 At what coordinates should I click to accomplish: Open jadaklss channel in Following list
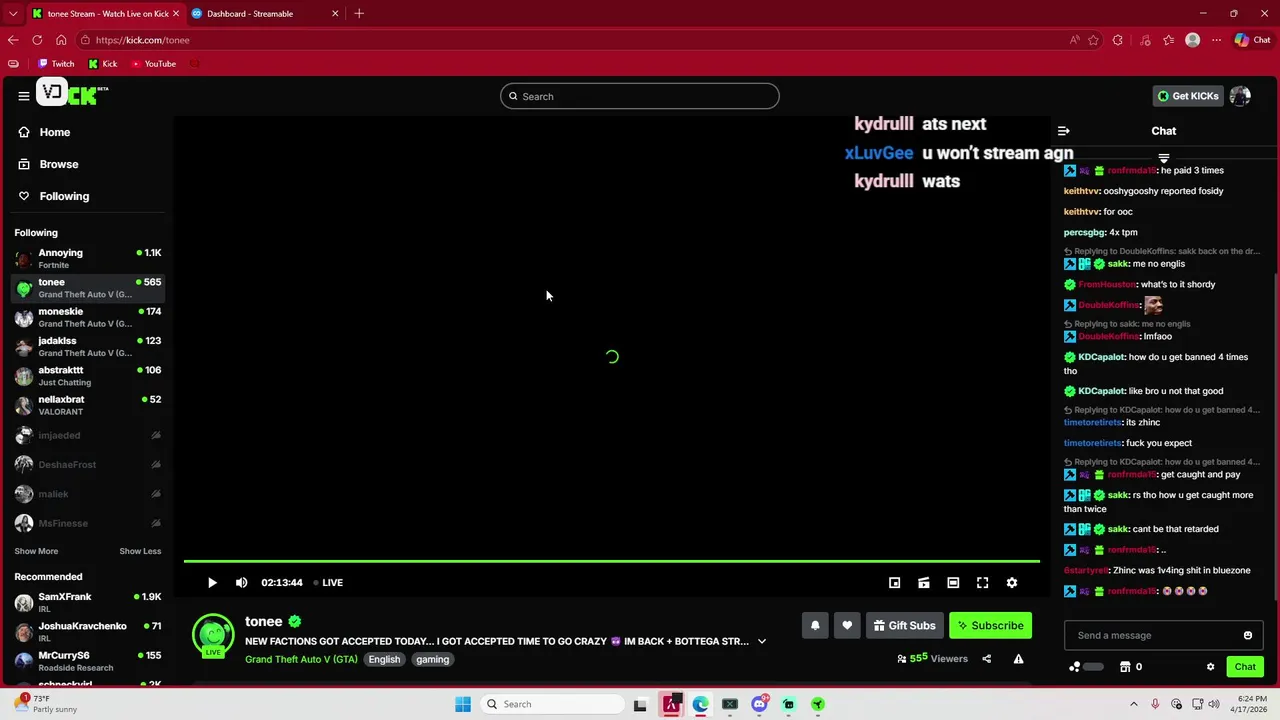[x=87, y=346]
